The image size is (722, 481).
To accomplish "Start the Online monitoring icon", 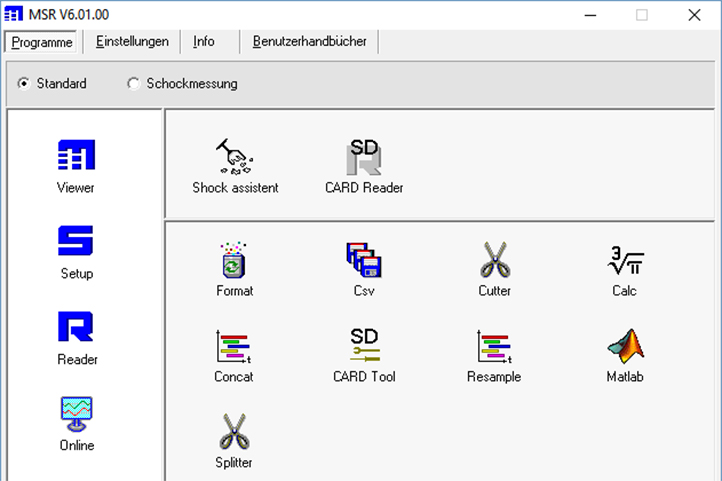I will pos(76,414).
